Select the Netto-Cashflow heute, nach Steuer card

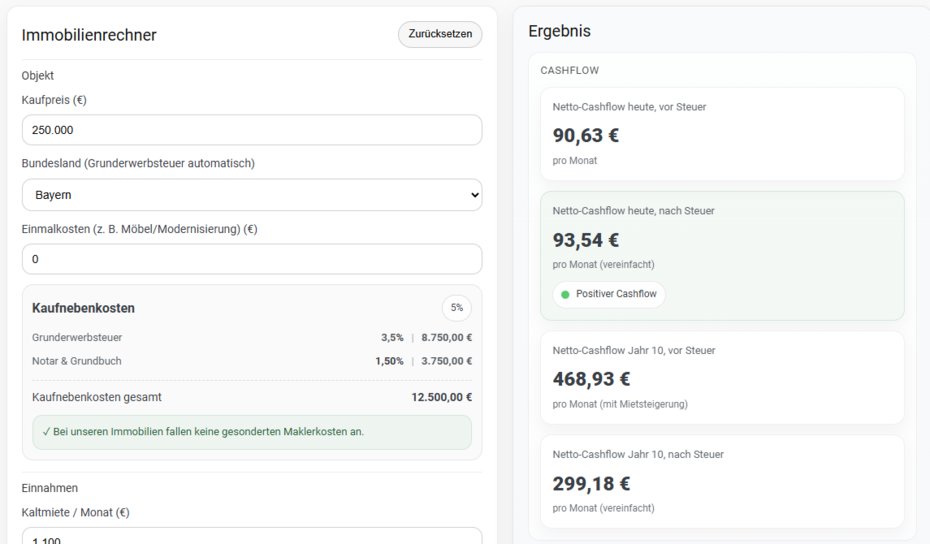point(722,256)
